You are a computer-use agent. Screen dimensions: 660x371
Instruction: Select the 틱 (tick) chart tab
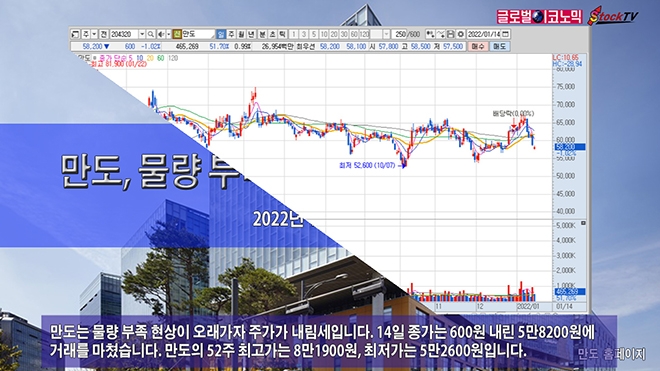point(282,34)
